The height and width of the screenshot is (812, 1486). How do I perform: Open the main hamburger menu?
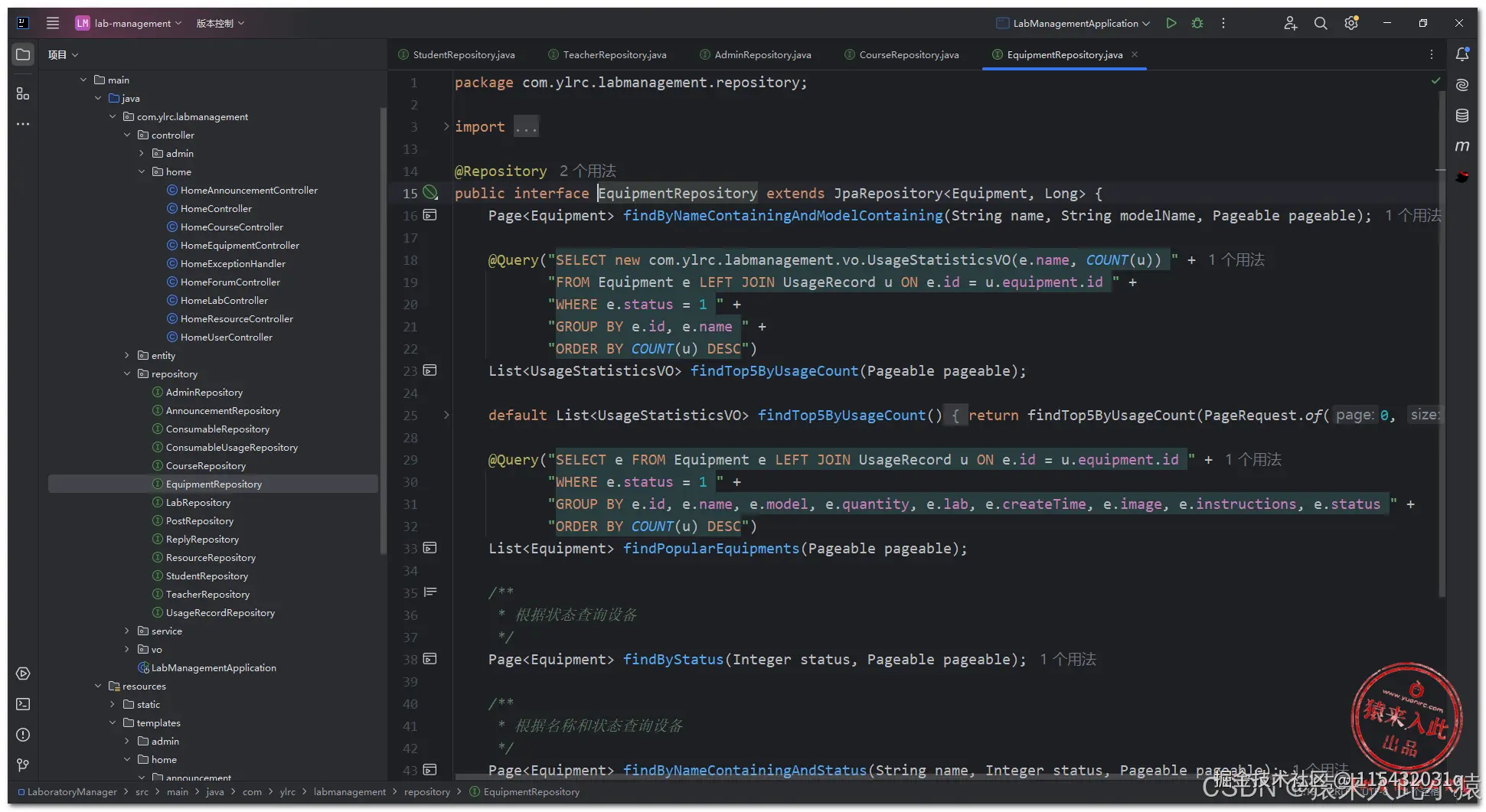[52, 23]
